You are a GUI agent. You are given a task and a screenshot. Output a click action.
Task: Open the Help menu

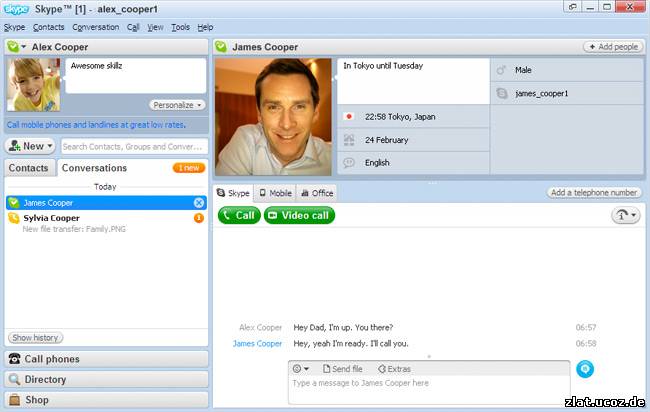205,27
